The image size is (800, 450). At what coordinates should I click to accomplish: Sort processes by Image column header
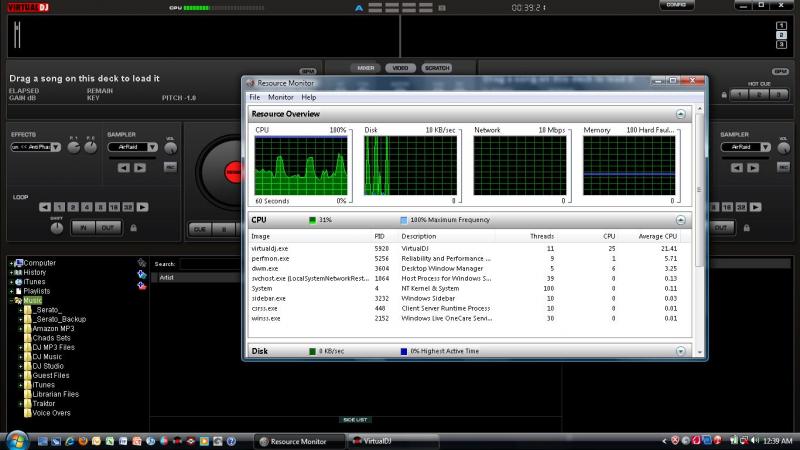coord(261,237)
